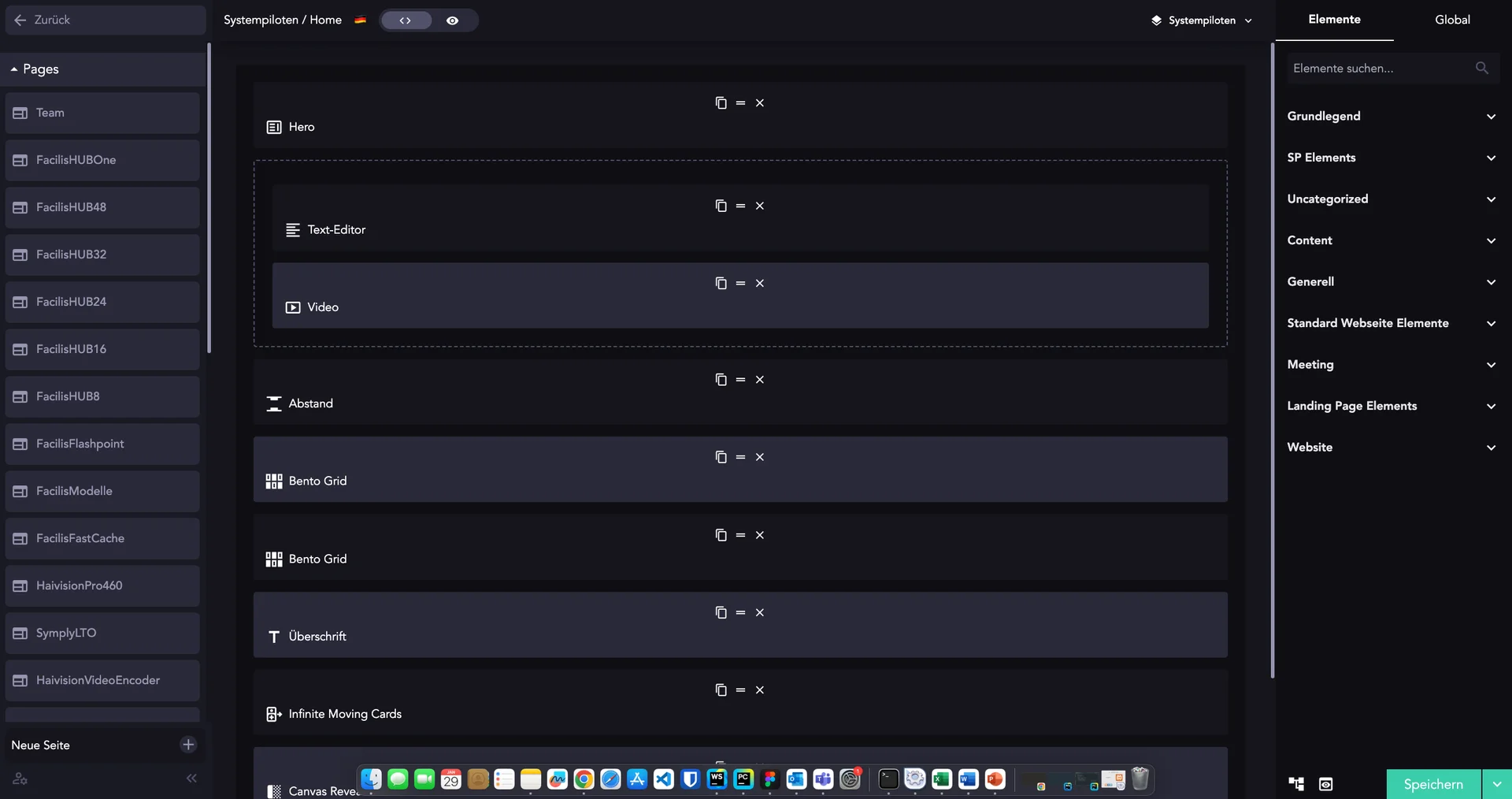Open the FacilisHUBOne page
Viewport: 1512px width, 799px height.
pos(102,160)
